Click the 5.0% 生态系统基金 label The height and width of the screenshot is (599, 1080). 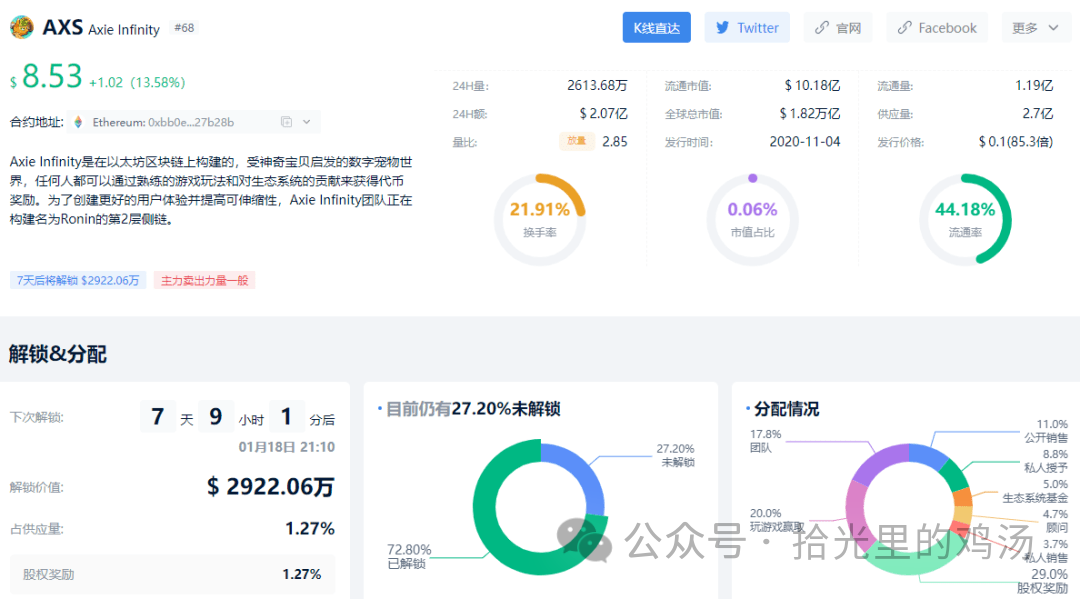pyautogui.click(x=1035, y=491)
